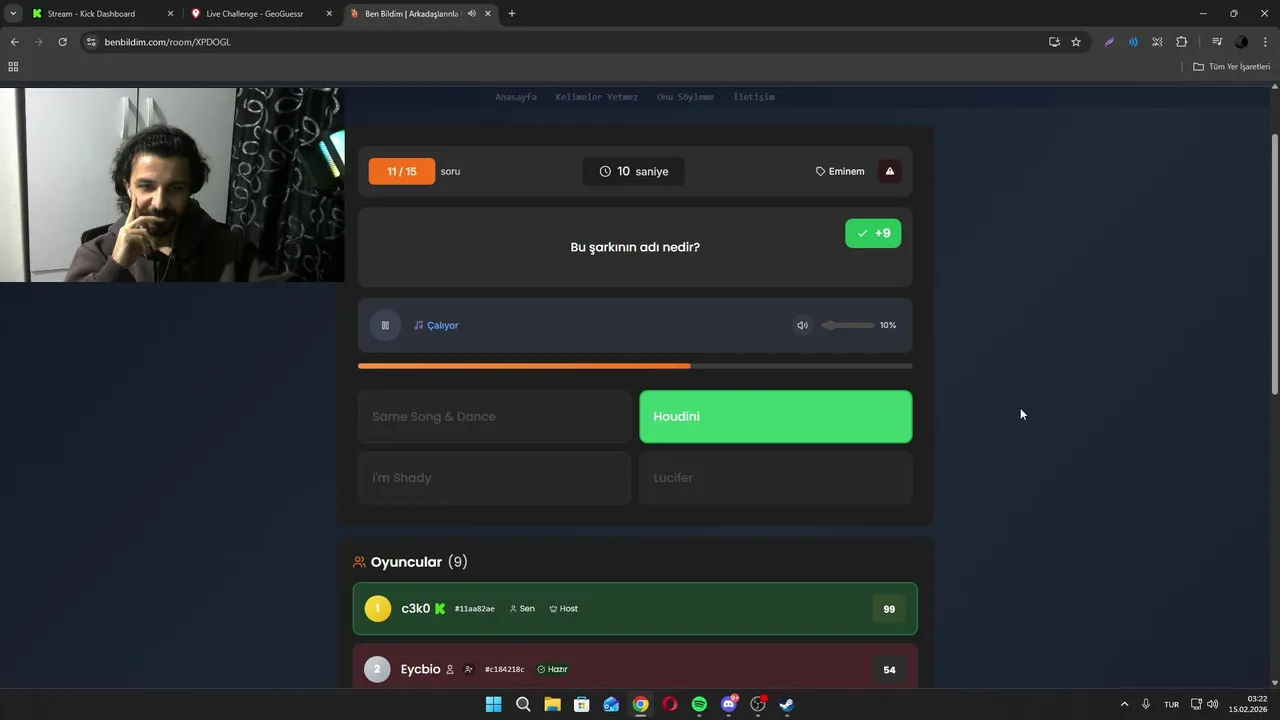
Task: Open File Explorer from the taskbar
Action: [552, 704]
